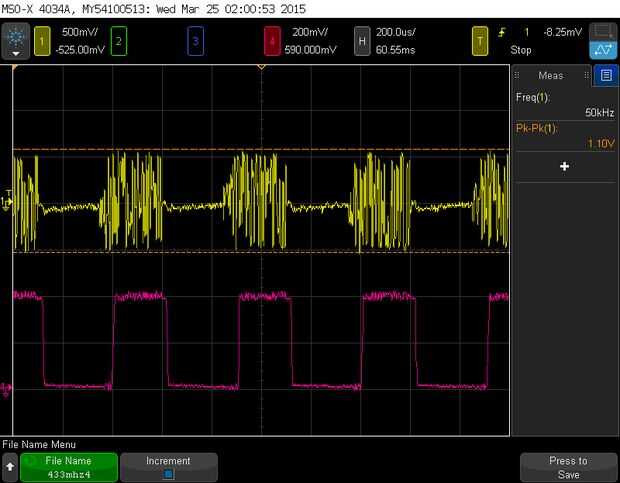
Task: Click the 60.55ms delay value
Action: coord(395,50)
